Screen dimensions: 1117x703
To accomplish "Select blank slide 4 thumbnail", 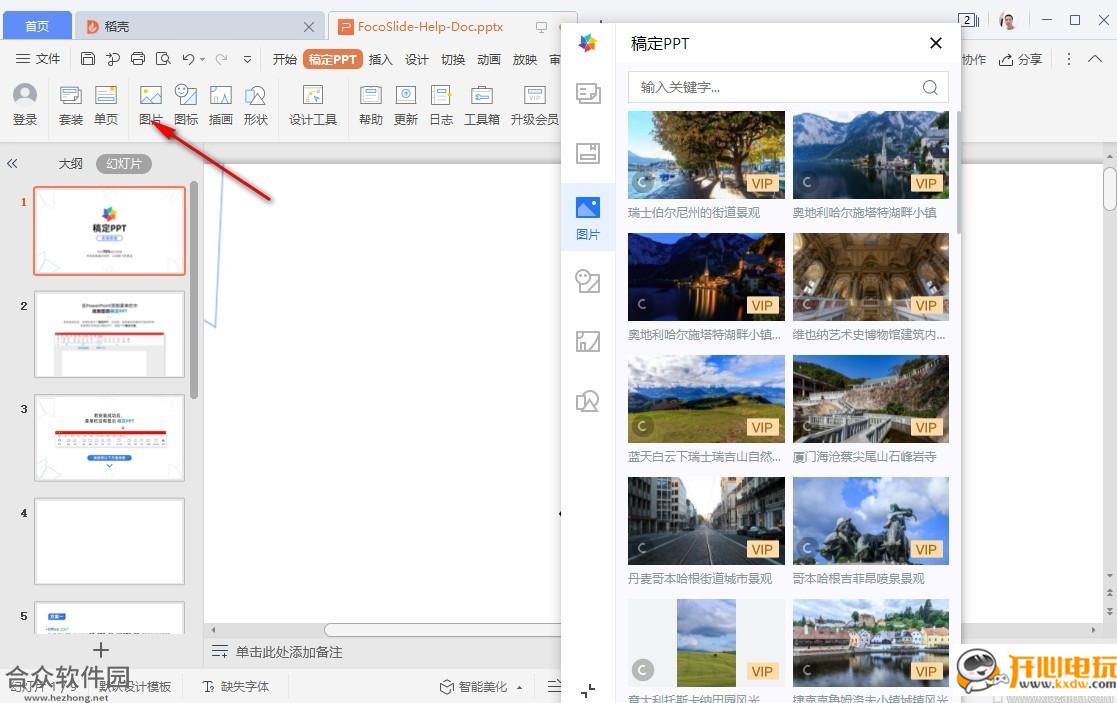I will (x=110, y=541).
